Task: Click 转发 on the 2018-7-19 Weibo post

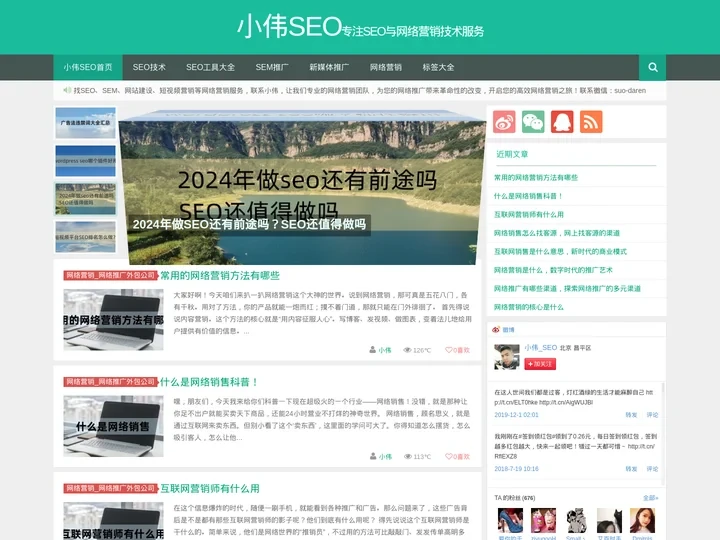Action: (631, 469)
